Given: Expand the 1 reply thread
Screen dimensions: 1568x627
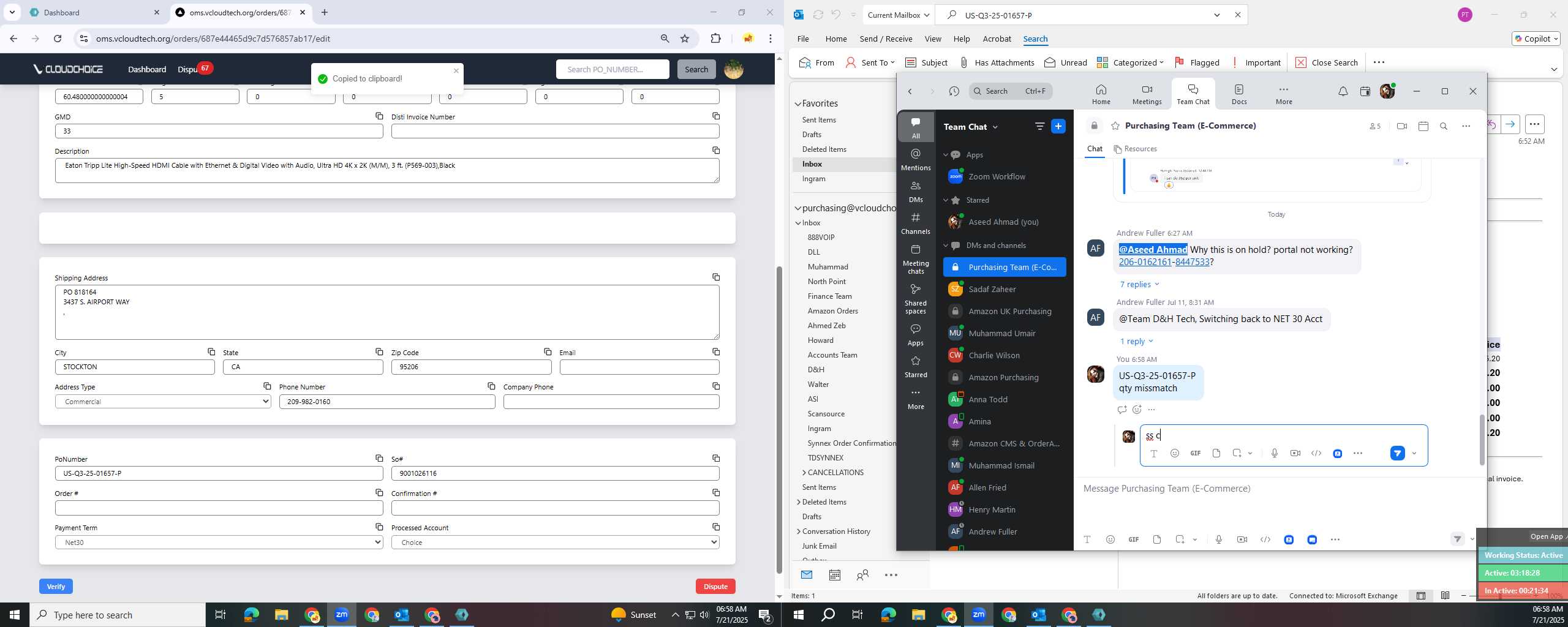Looking at the screenshot, I should pyautogui.click(x=1136, y=341).
